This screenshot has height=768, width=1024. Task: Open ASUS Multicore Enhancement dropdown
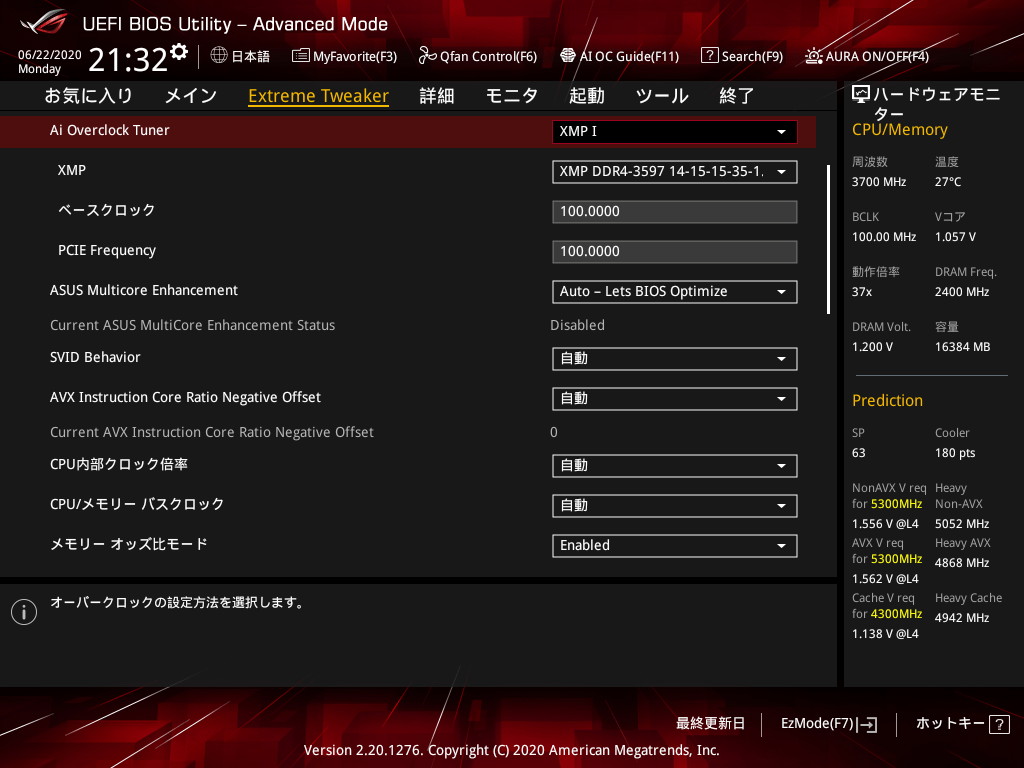pyautogui.click(x=675, y=292)
